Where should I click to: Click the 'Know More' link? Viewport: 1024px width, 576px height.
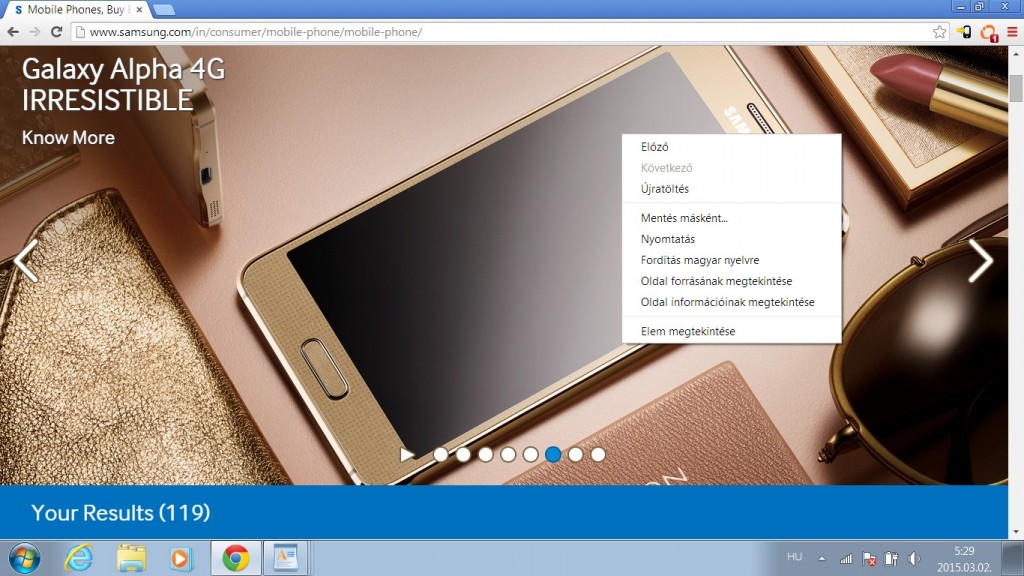(x=68, y=138)
